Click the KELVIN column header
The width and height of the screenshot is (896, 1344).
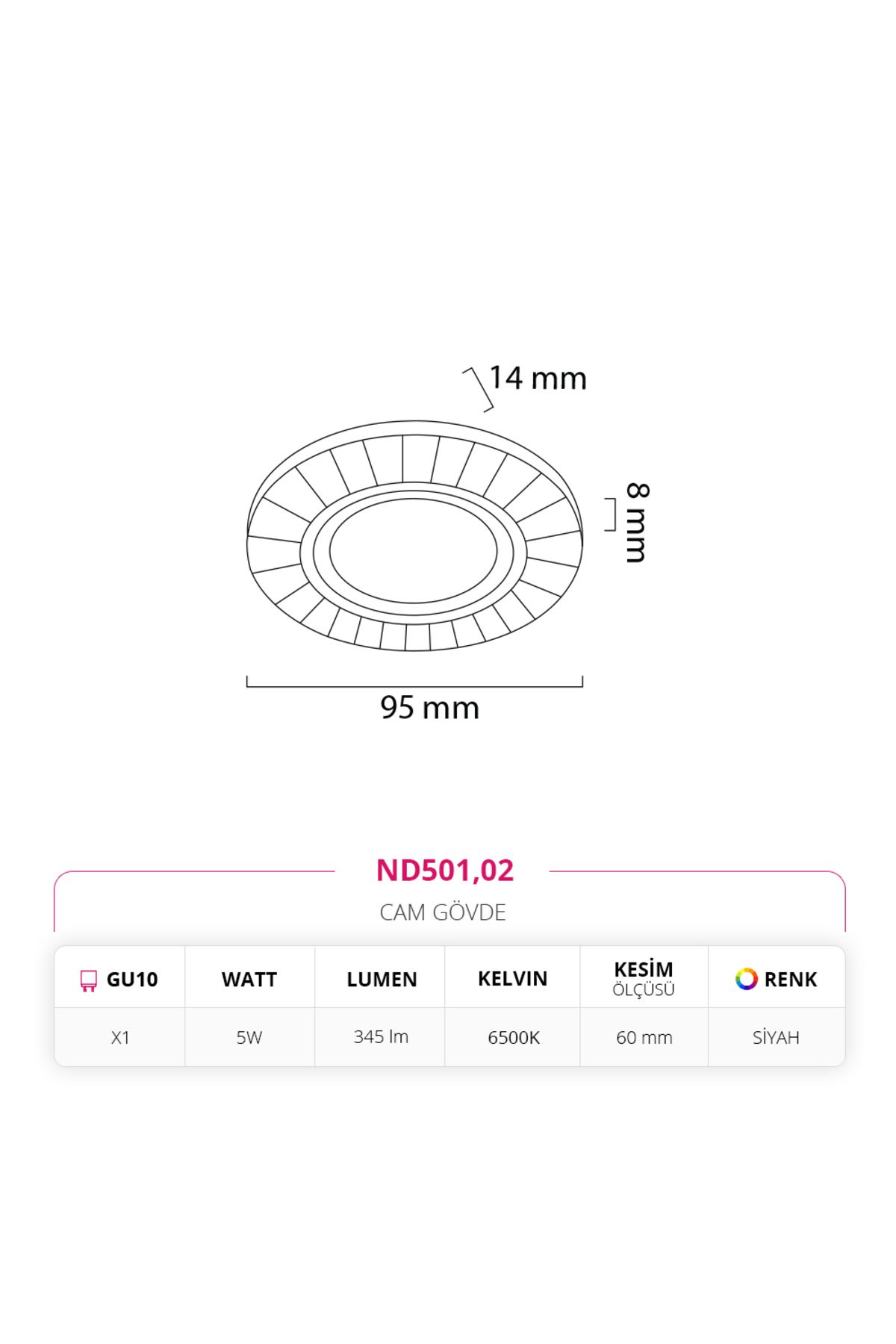513,979
